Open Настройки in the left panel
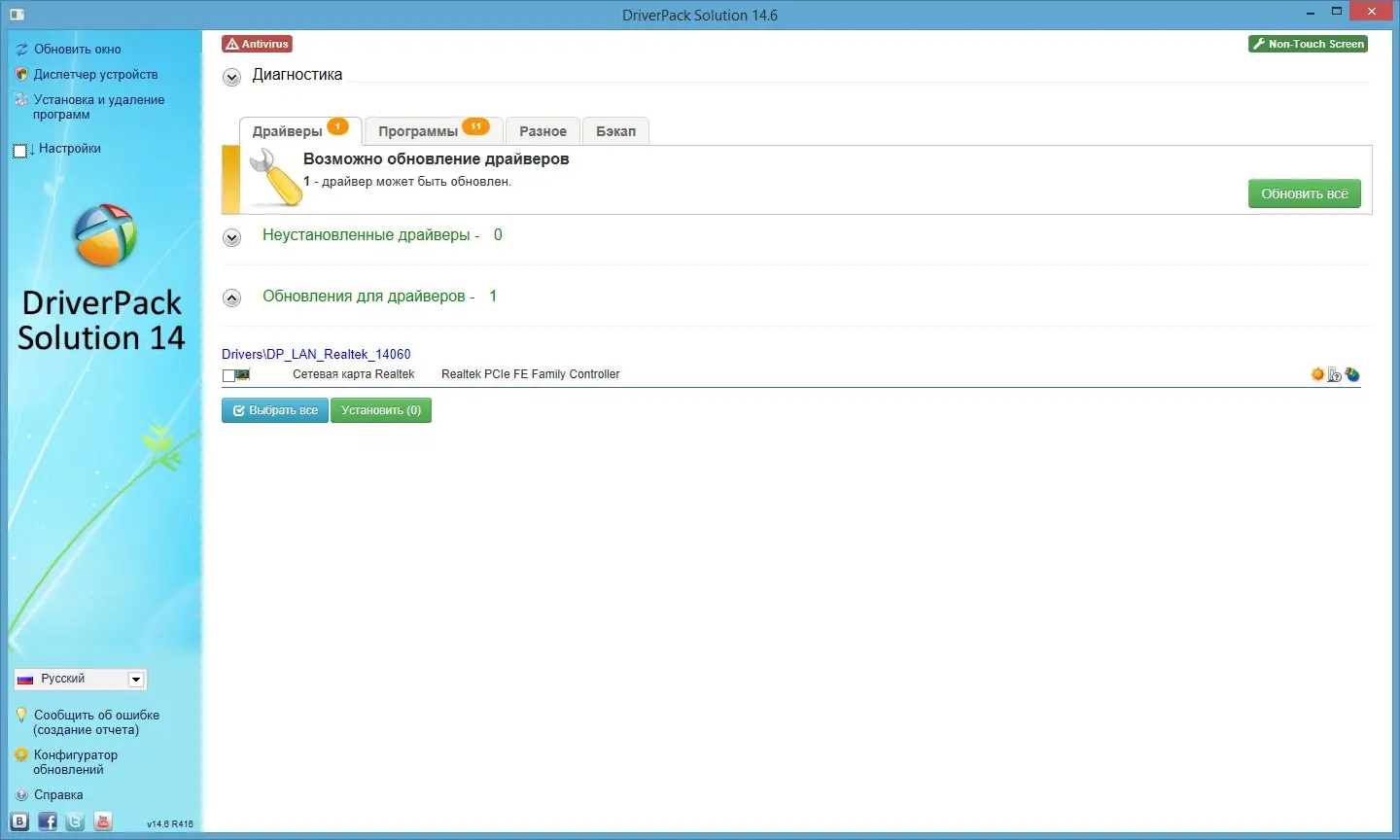This screenshot has height=840, width=1400. 69,148
